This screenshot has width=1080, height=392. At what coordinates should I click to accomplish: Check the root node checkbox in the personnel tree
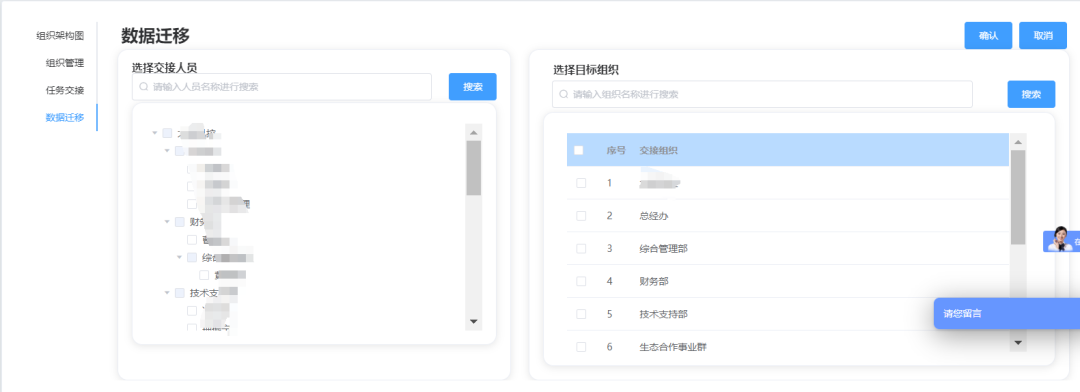click(x=167, y=134)
